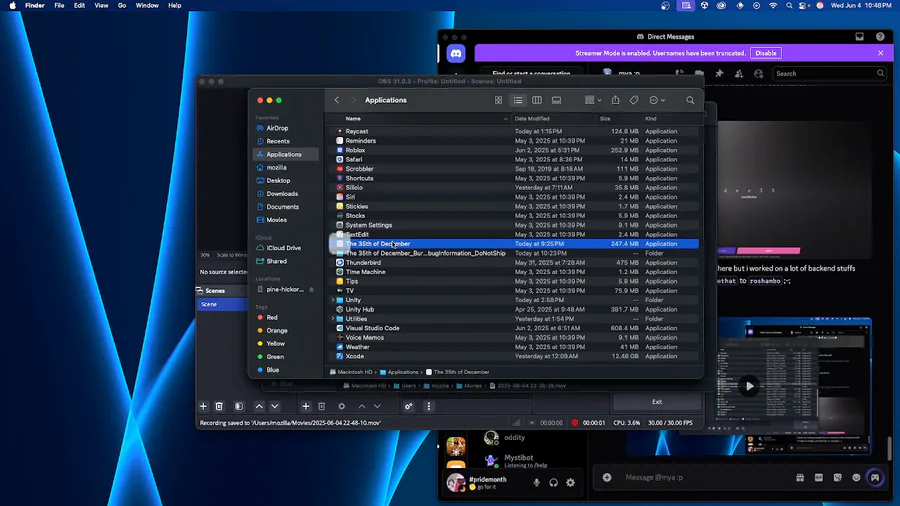Disable Discord Streamer Mode
This screenshot has width=900, height=506.
766,53
